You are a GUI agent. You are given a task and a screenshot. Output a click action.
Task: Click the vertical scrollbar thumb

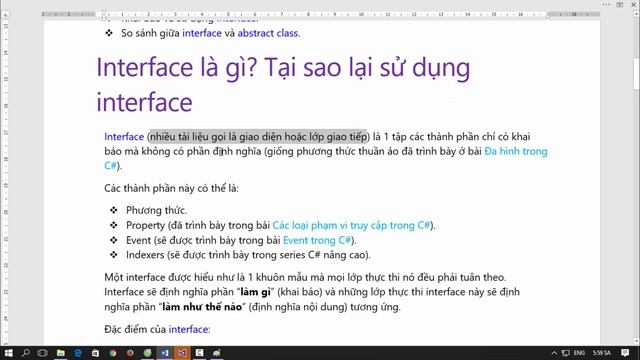point(636,73)
